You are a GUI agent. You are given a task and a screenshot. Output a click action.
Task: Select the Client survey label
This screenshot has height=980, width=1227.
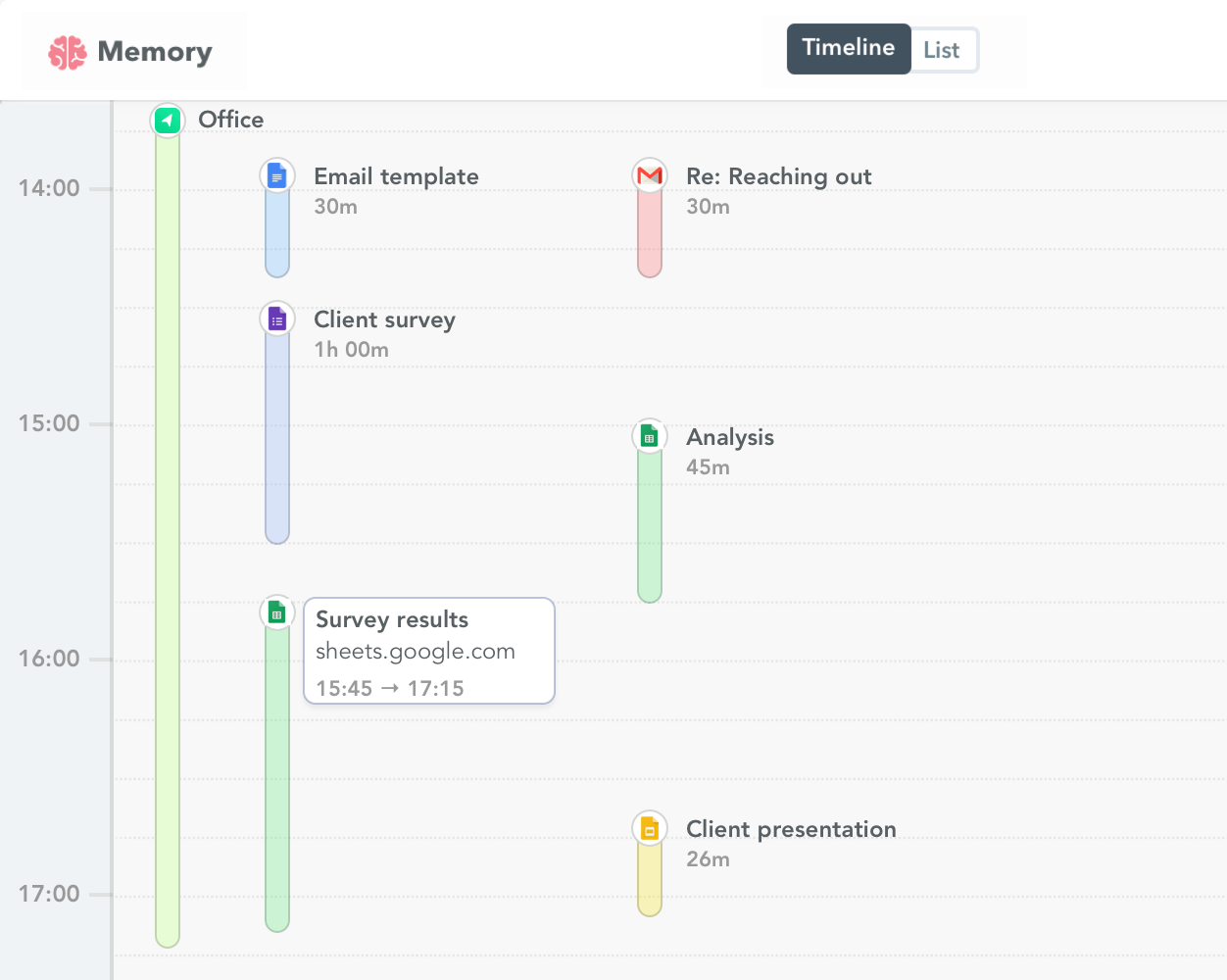tap(384, 319)
